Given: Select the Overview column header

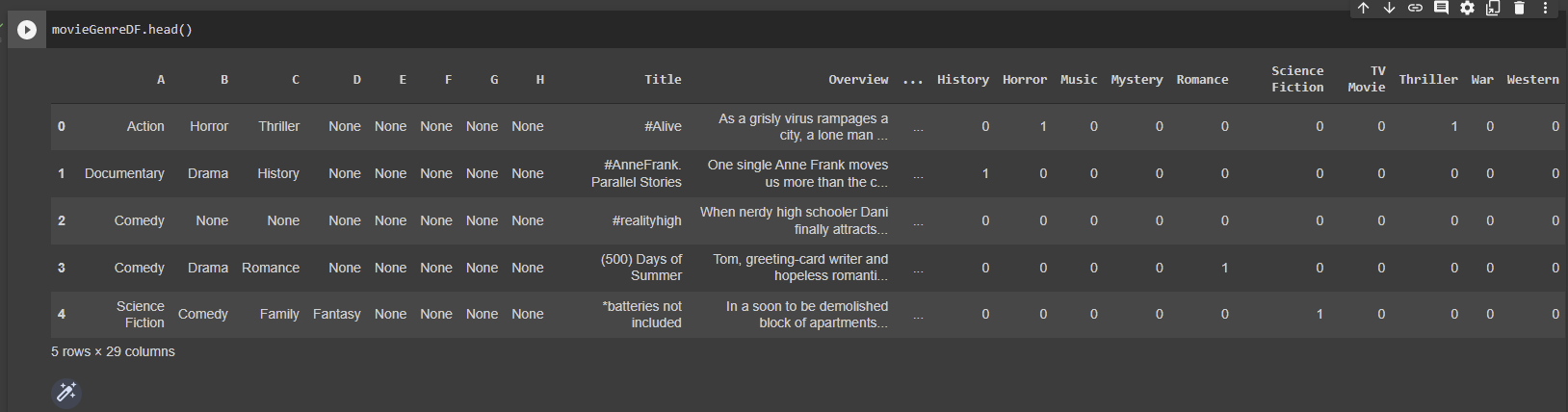Looking at the screenshot, I should pyautogui.click(x=858, y=80).
